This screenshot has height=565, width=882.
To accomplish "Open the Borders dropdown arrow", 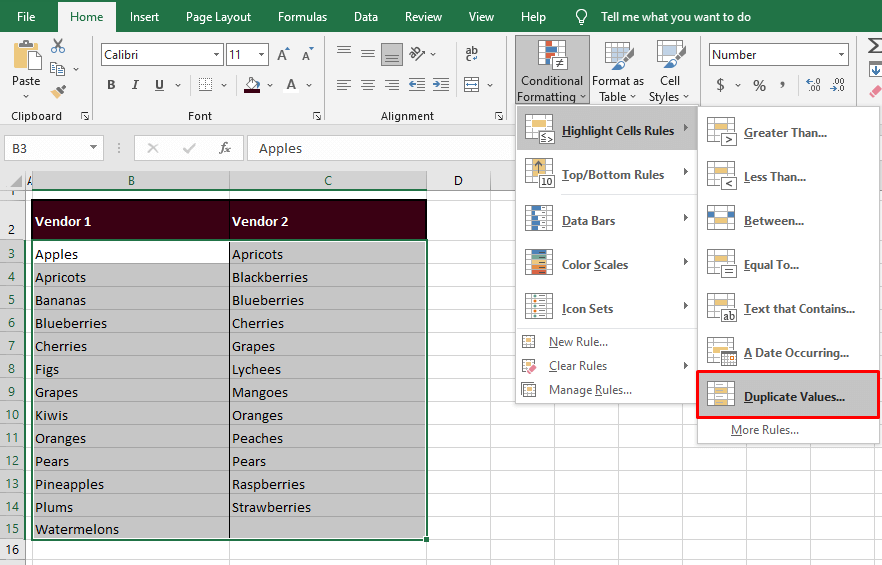I will [224, 86].
